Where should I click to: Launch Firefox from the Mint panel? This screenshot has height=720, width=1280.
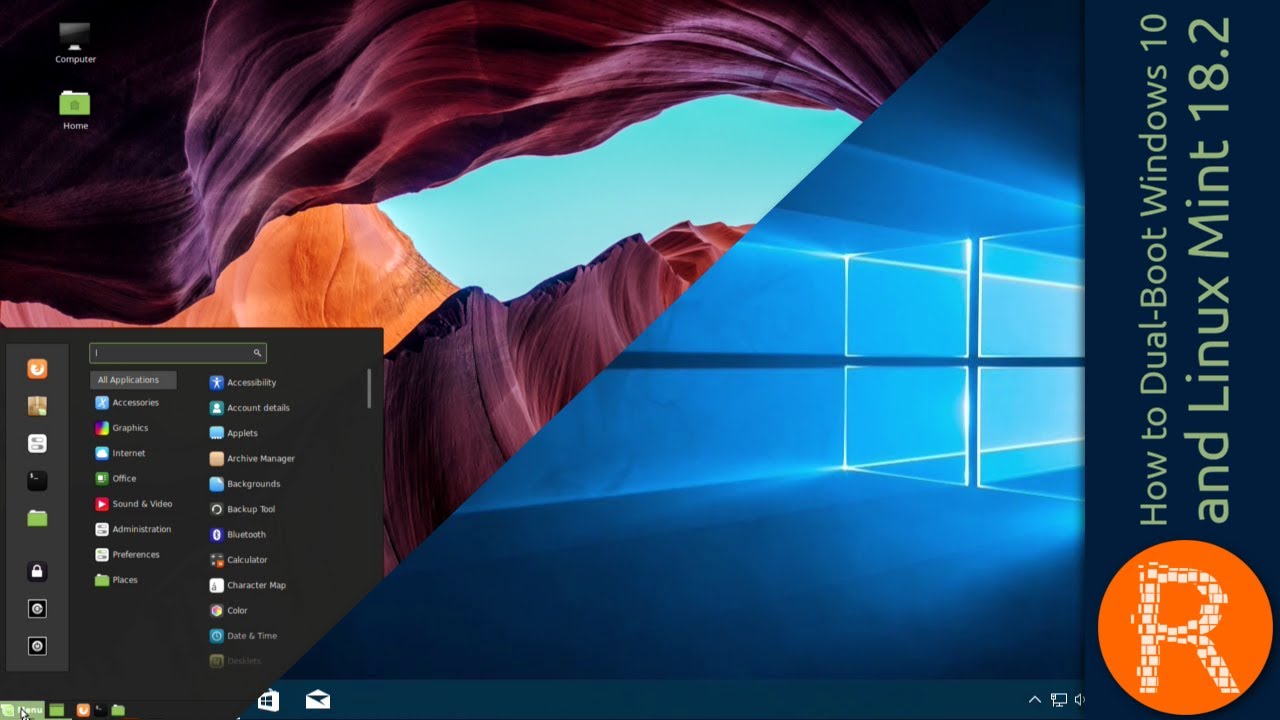(x=83, y=710)
